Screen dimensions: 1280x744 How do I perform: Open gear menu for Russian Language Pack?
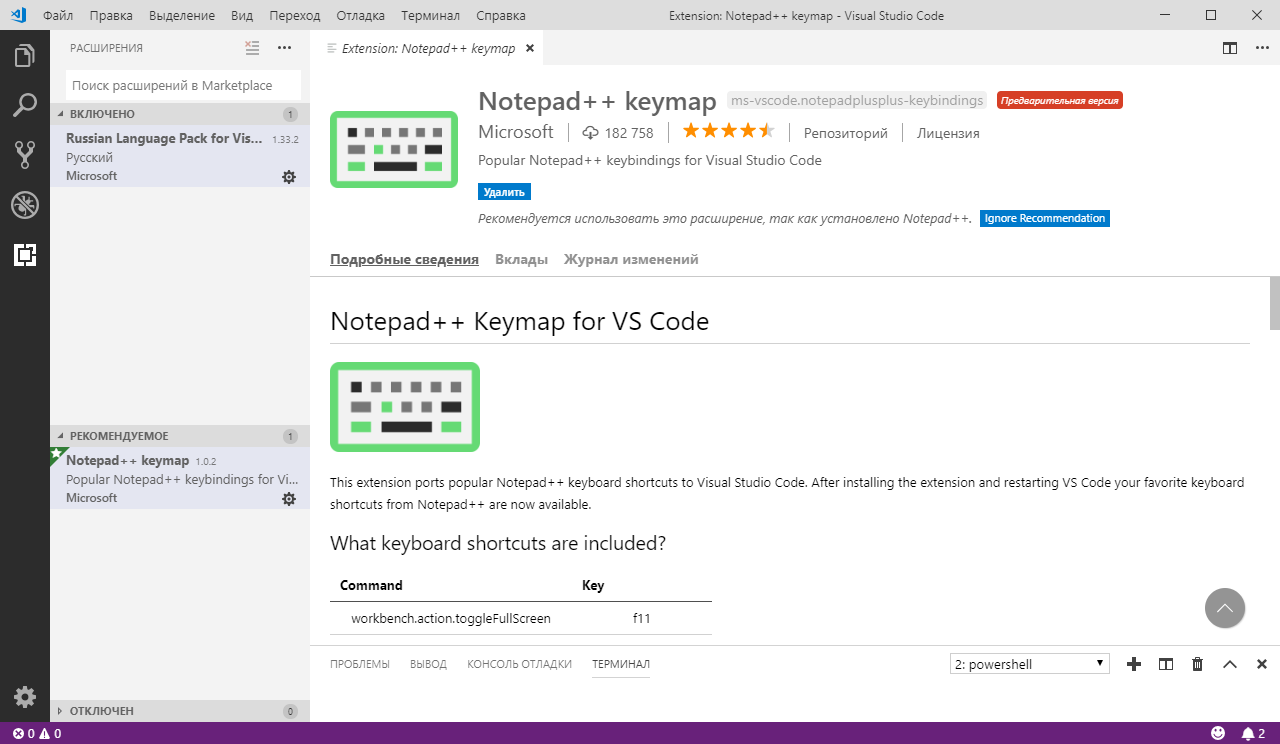click(x=289, y=177)
